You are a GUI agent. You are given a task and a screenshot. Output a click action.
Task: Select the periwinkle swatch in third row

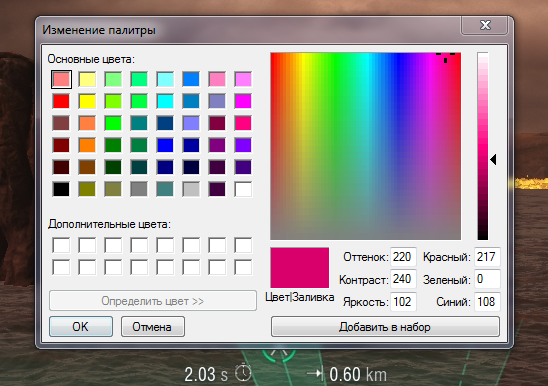click(191, 123)
